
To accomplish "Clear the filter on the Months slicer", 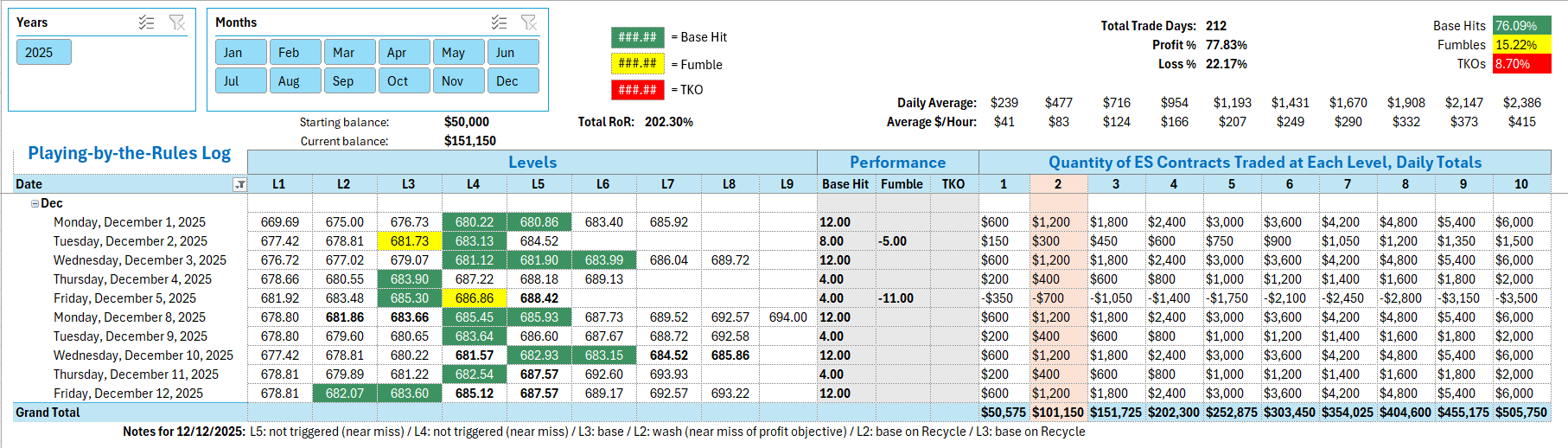I will 529,22.
